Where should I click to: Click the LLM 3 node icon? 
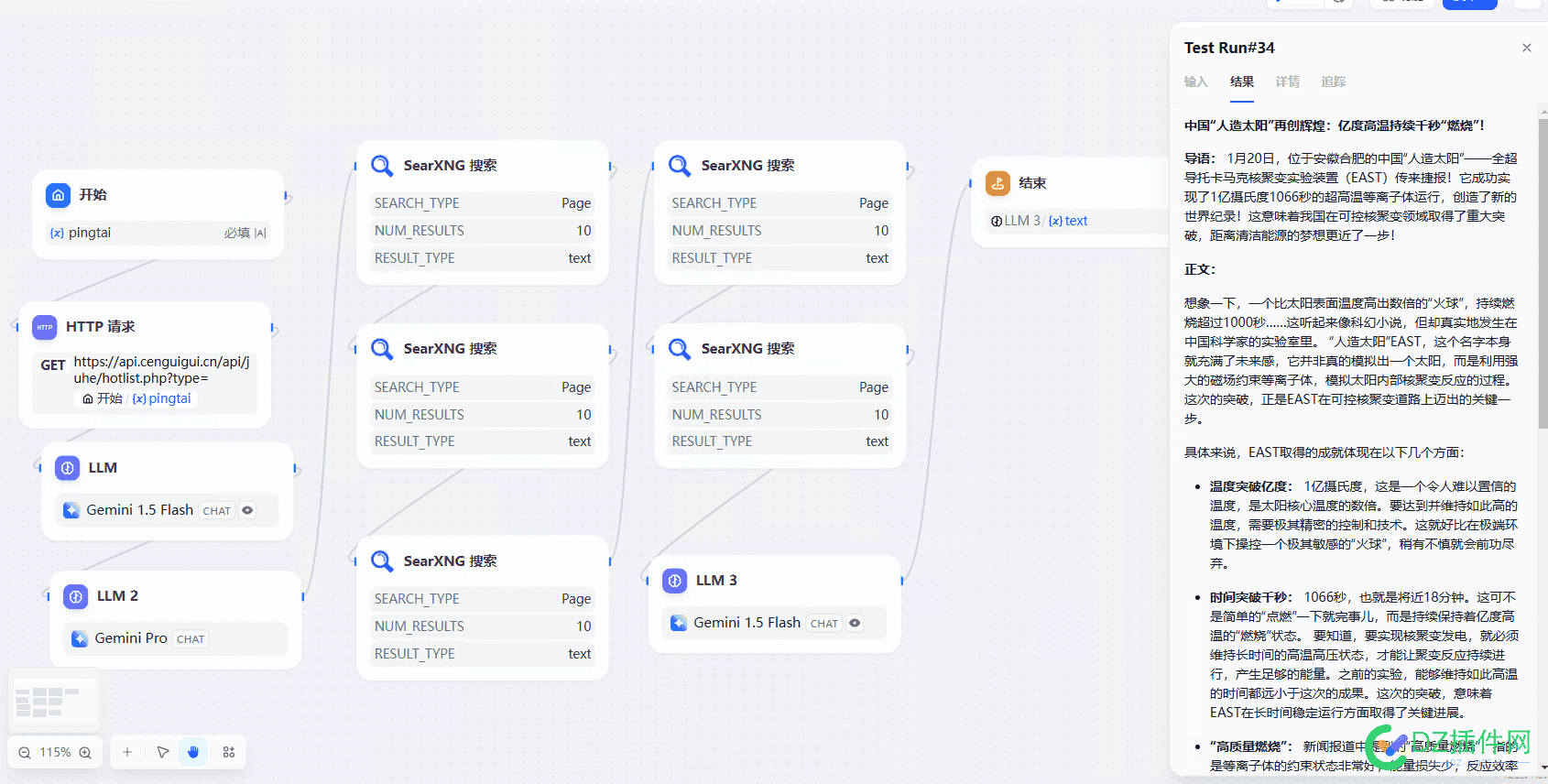pyautogui.click(x=675, y=581)
